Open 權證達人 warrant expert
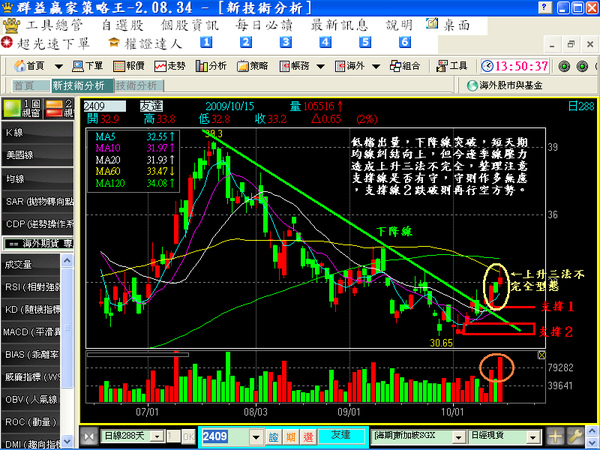600x450 pixels. [145, 43]
